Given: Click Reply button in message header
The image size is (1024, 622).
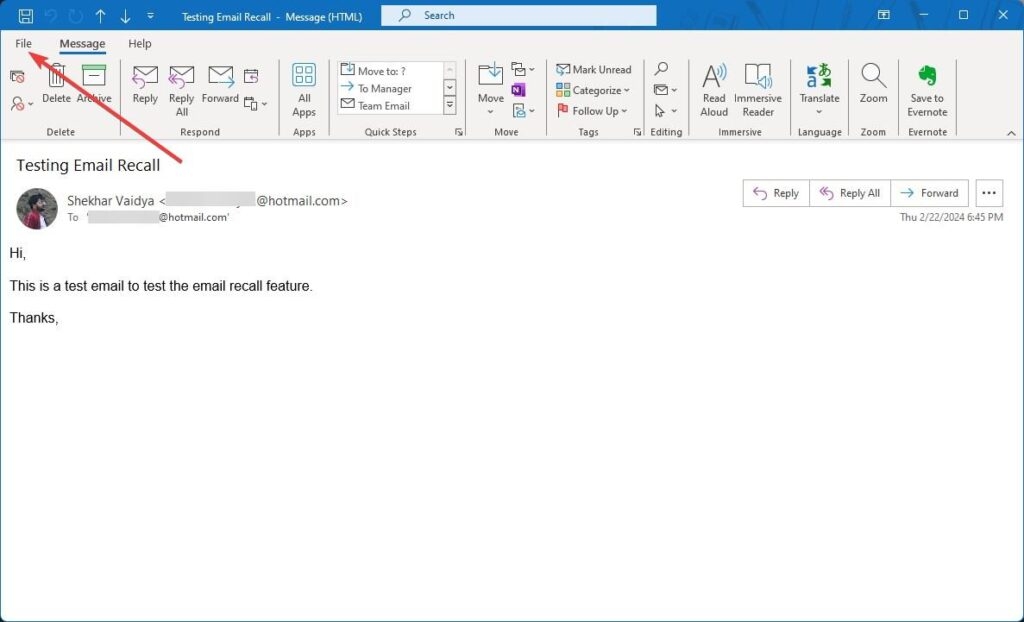Looking at the screenshot, I should [776, 193].
